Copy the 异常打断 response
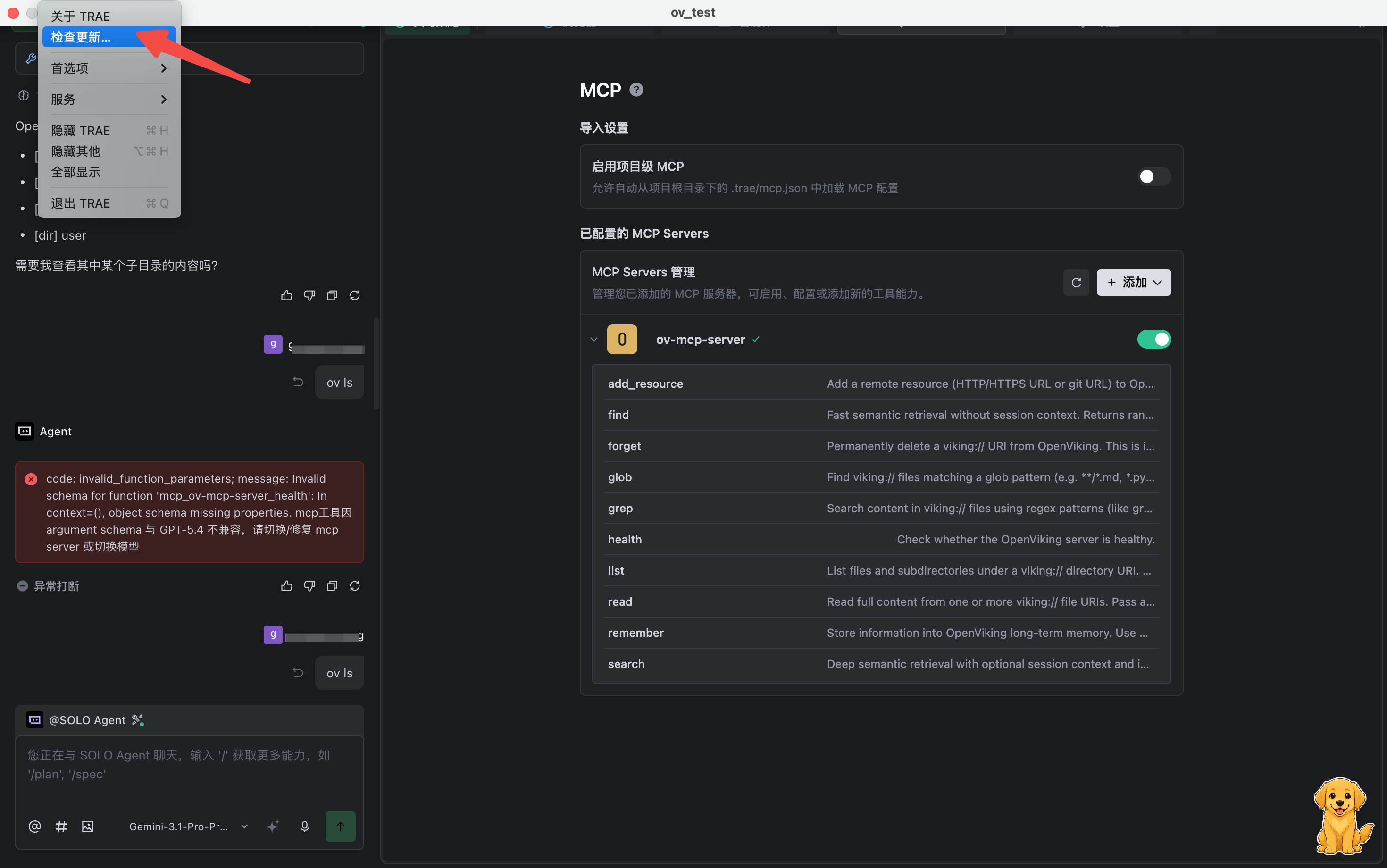The height and width of the screenshot is (868, 1387). 332,585
